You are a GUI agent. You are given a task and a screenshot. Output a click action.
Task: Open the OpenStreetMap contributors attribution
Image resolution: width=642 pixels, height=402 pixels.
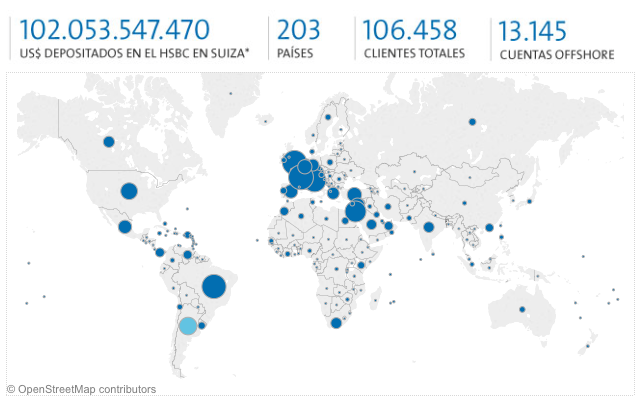tap(81, 389)
